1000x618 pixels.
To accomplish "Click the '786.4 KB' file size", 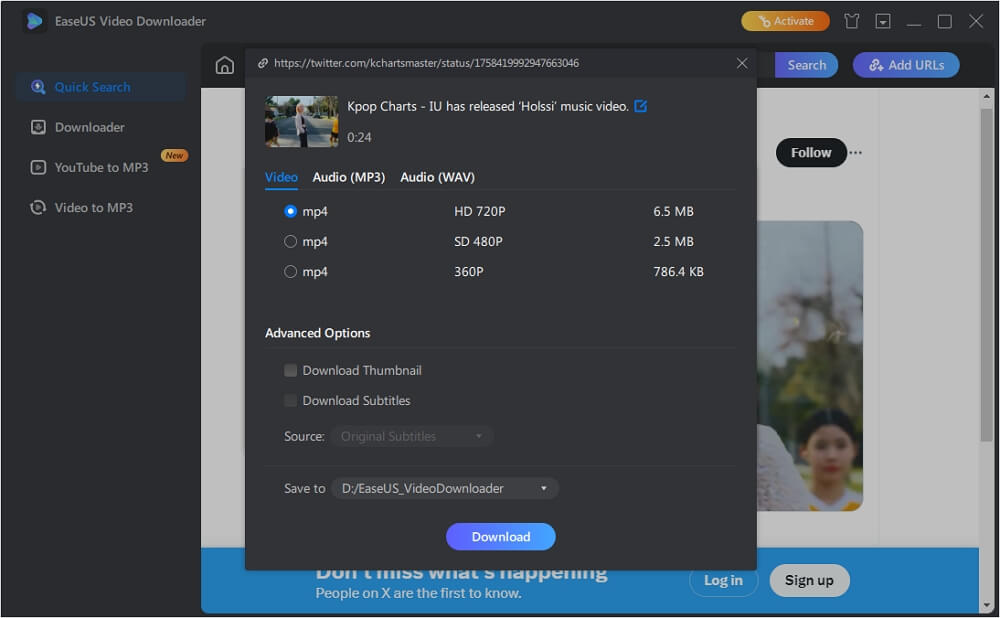I will click(678, 272).
